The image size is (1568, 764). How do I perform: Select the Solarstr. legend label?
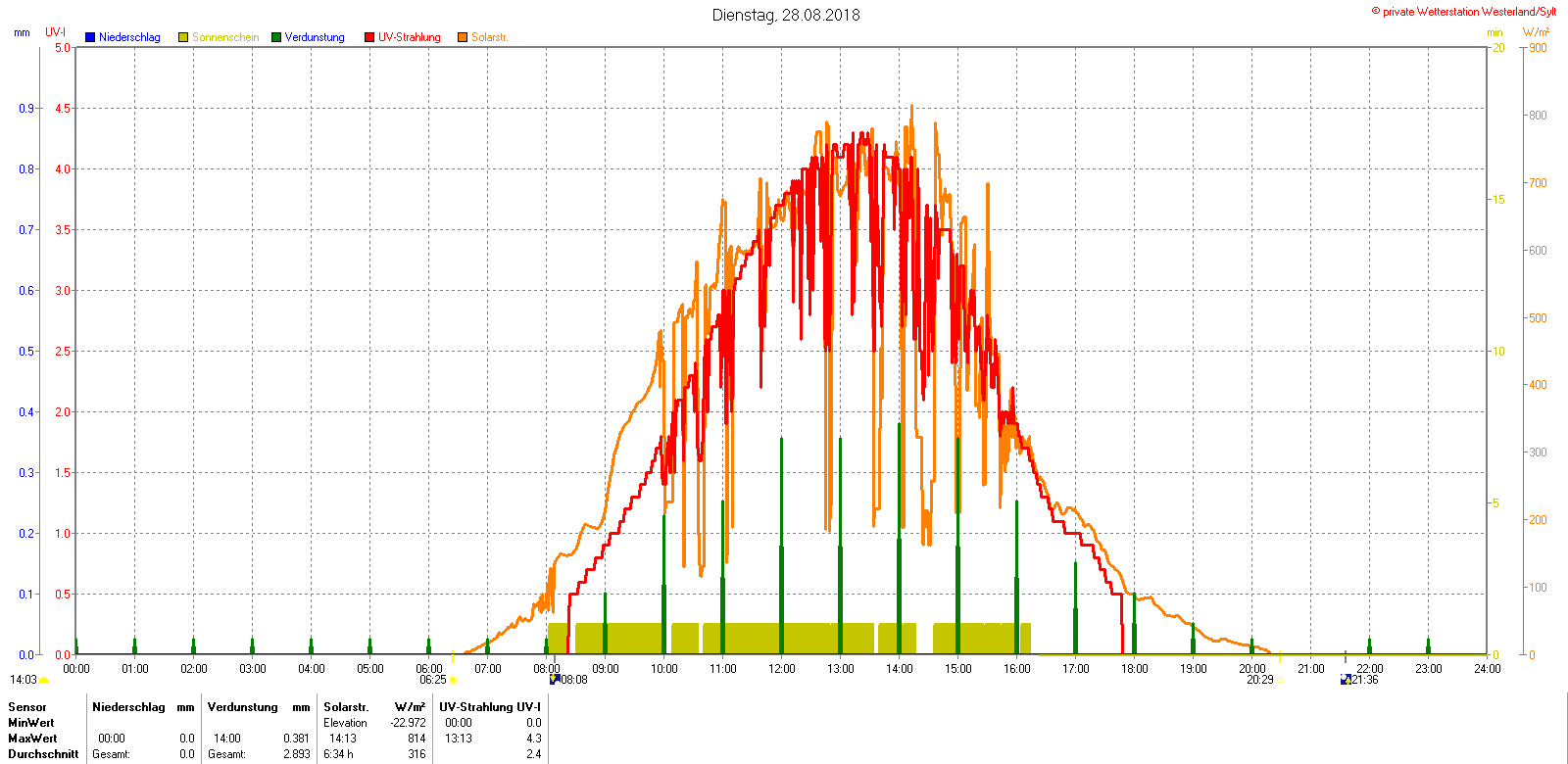click(489, 37)
